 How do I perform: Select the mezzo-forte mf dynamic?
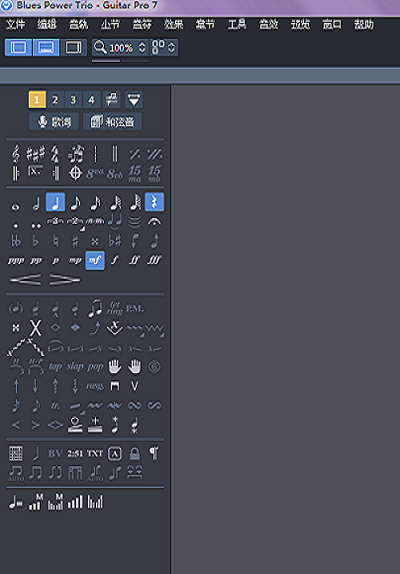(x=95, y=260)
